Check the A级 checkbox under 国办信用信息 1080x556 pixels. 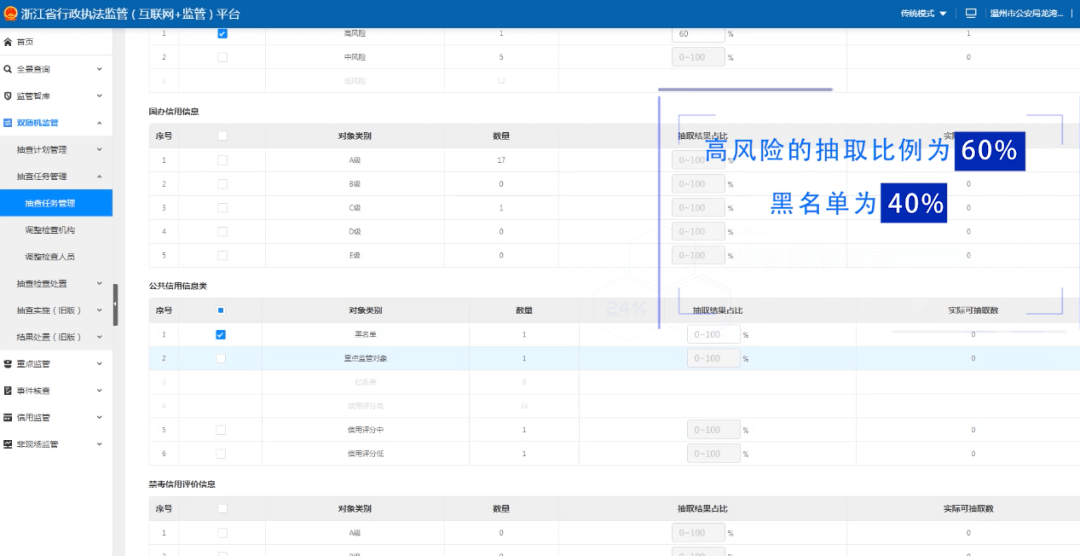pyautogui.click(x=222, y=160)
